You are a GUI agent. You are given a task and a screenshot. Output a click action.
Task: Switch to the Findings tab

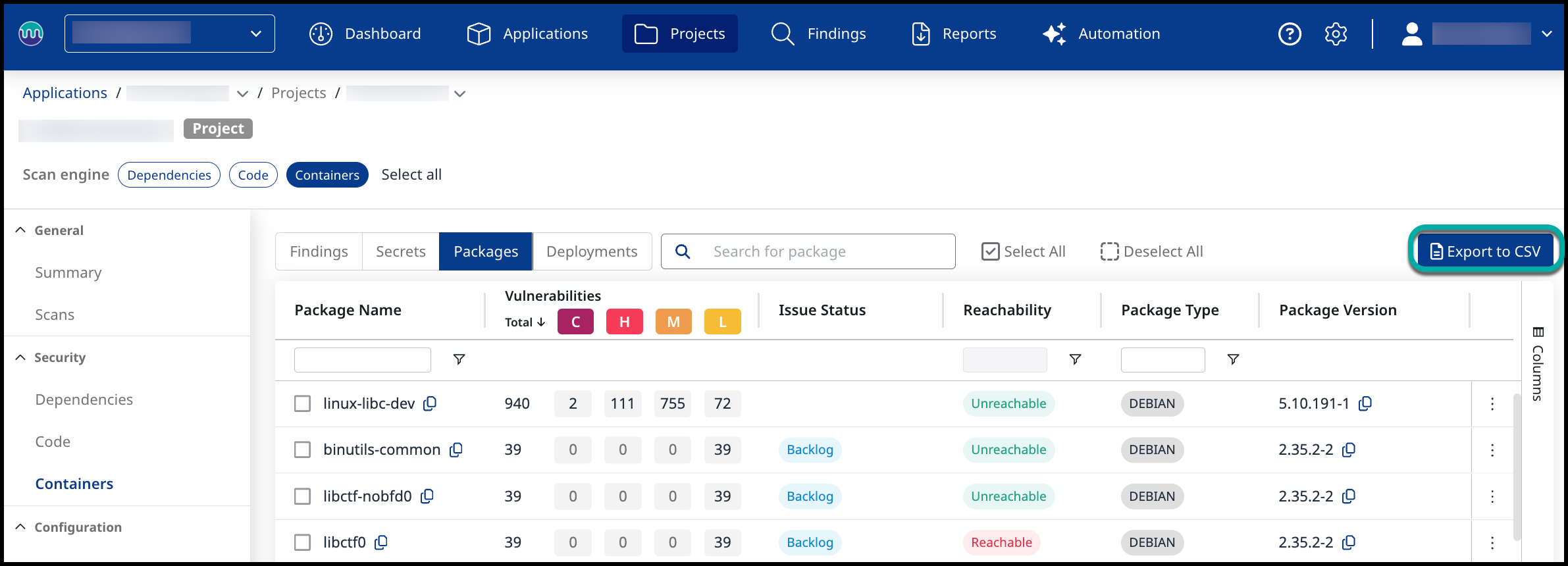[x=319, y=251]
